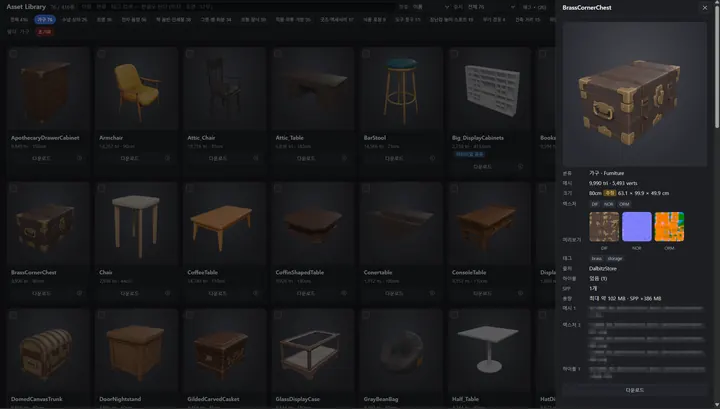The height and width of the screenshot is (409, 720).
Task: Open info icon on Conertable card
Action: pos(432,293)
